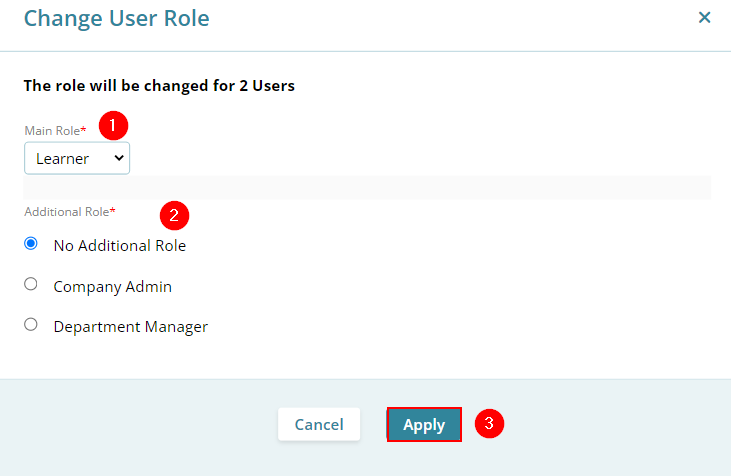Click the red step 2 marker
The height and width of the screenshot is (476, 731).
click(174, 215)
